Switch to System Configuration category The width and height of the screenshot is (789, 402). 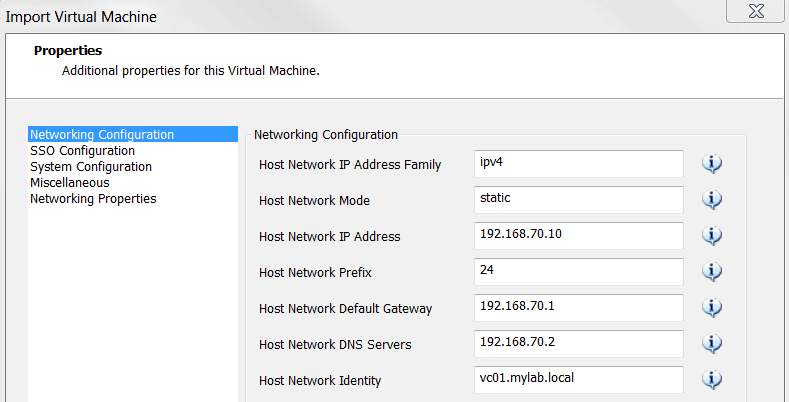(91, 166)
